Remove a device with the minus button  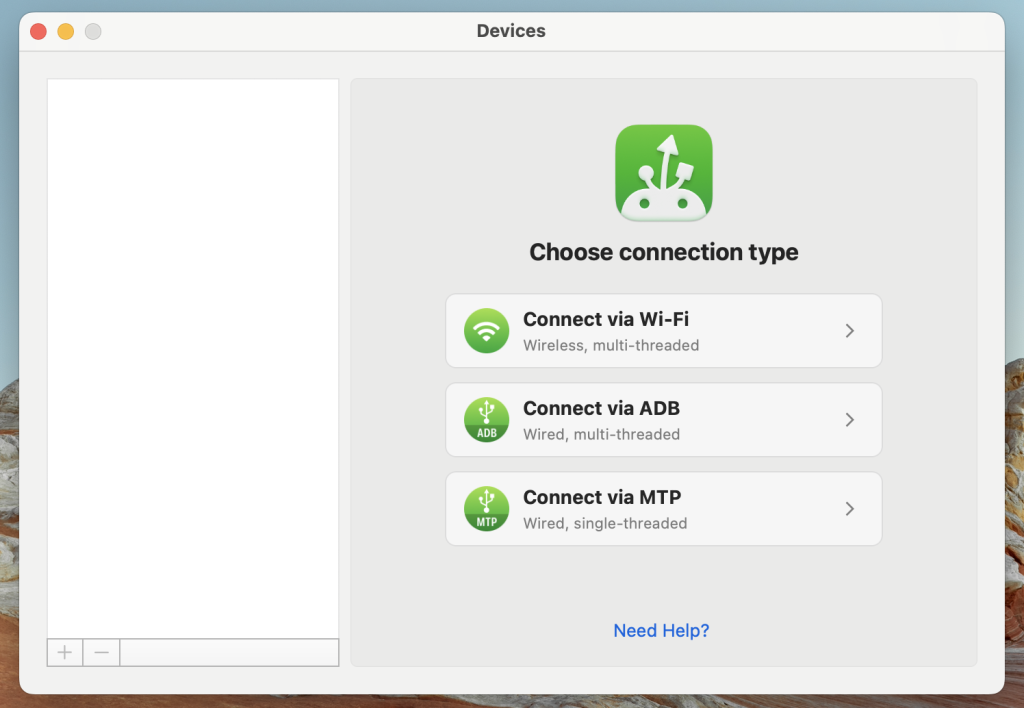(101, 653)
